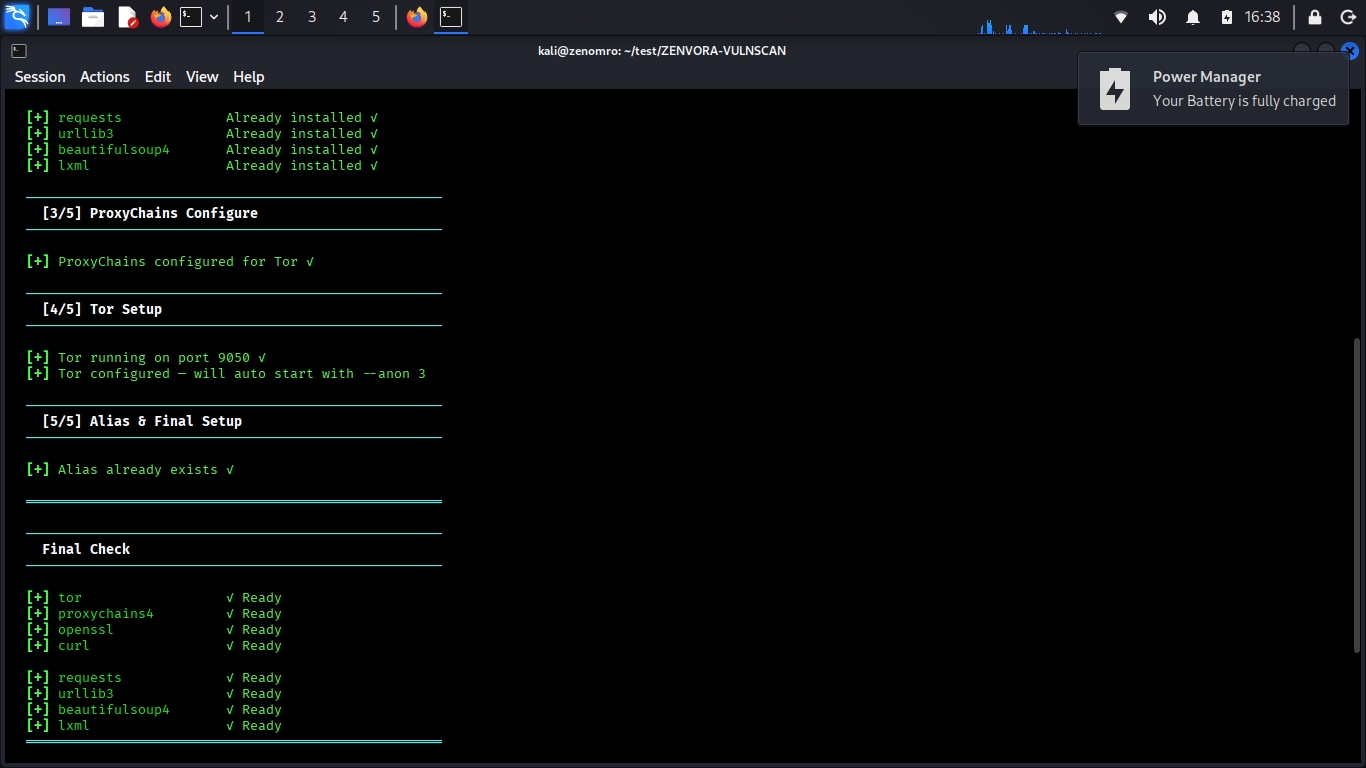Switch to workspace 2
Image resolution: width=1366 pixels, height=768 pixels.
click(x=280, y=17)
